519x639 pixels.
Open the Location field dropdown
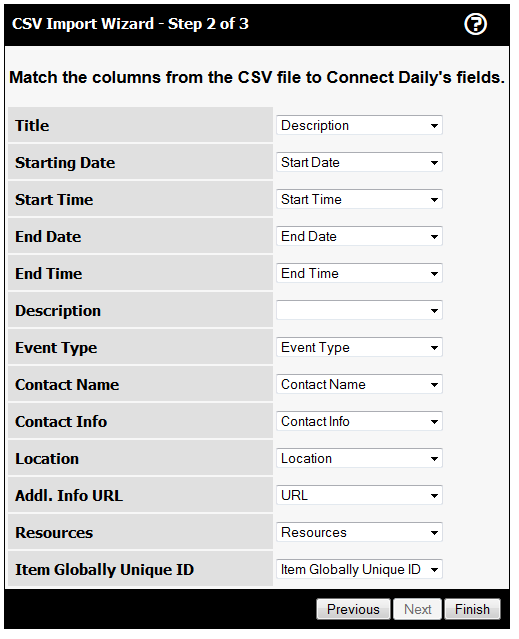tap(359, 458)
